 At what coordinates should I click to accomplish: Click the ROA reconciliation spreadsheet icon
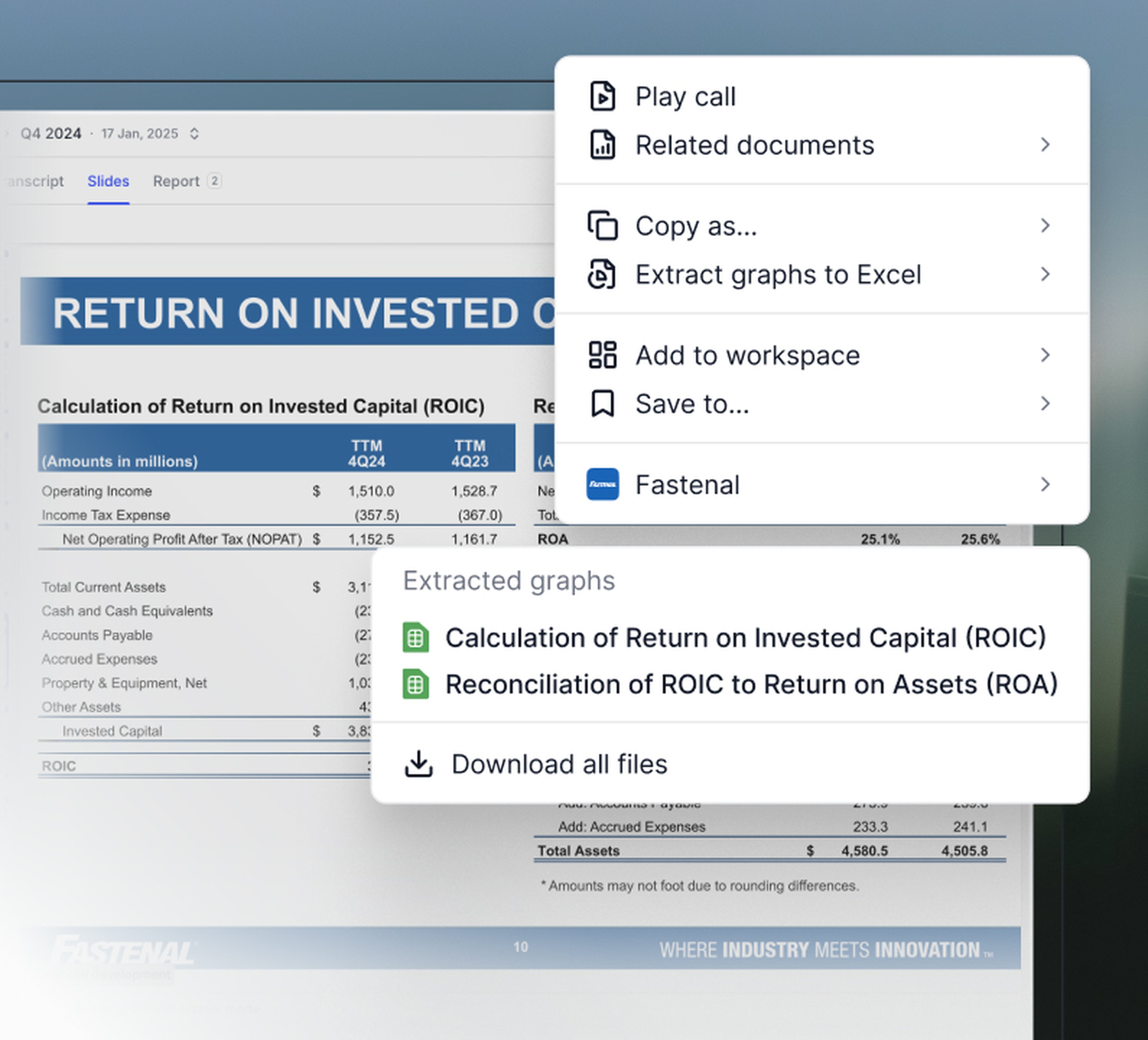pyautogui.click(x=416, y=684)
